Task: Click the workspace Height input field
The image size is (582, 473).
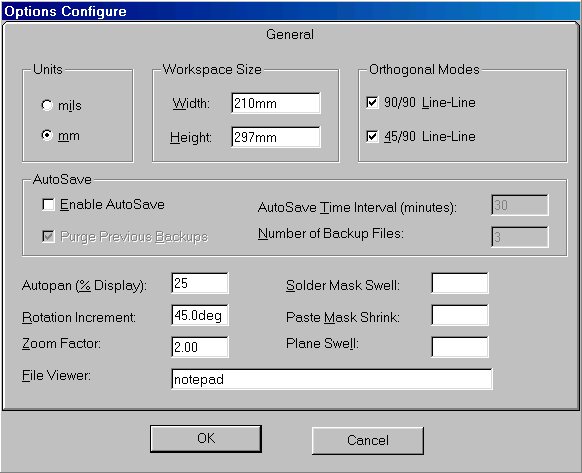Action: (x=275, y=137)
